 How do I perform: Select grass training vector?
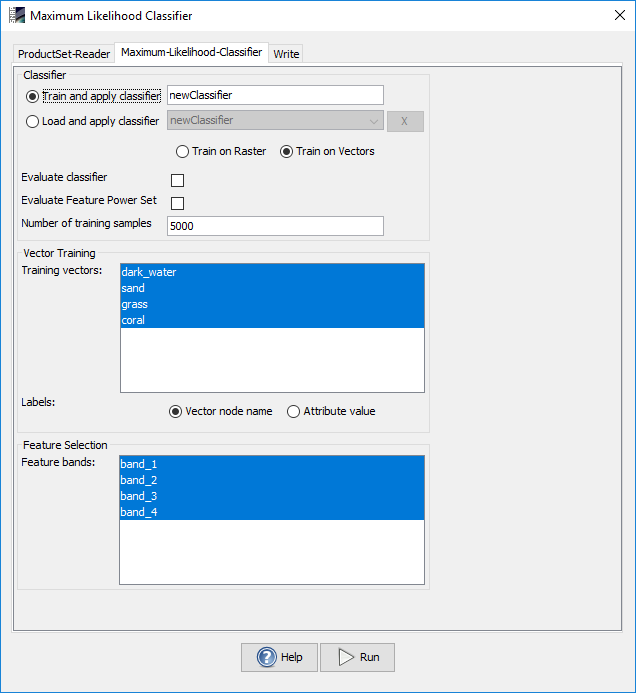pyautogui.click(x=272, y=304)
